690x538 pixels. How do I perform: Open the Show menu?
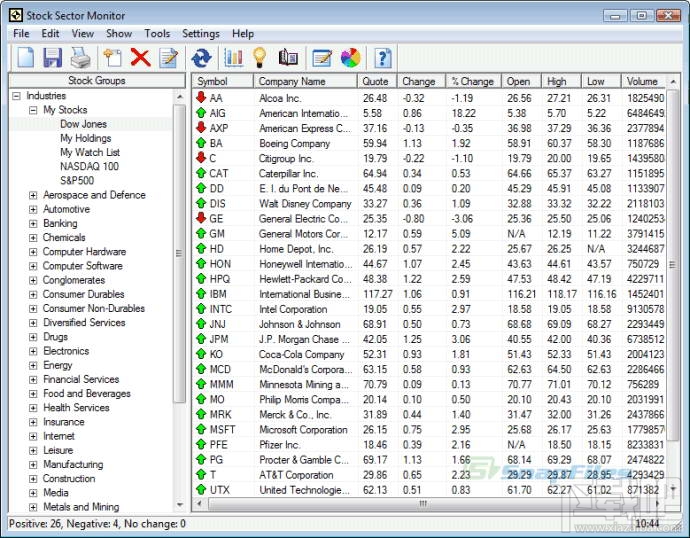119,33
